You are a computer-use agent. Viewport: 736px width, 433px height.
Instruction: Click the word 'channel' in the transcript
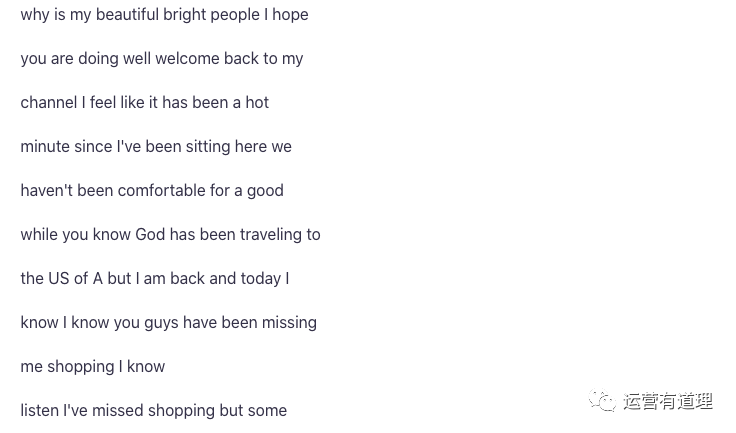[48, 103]
